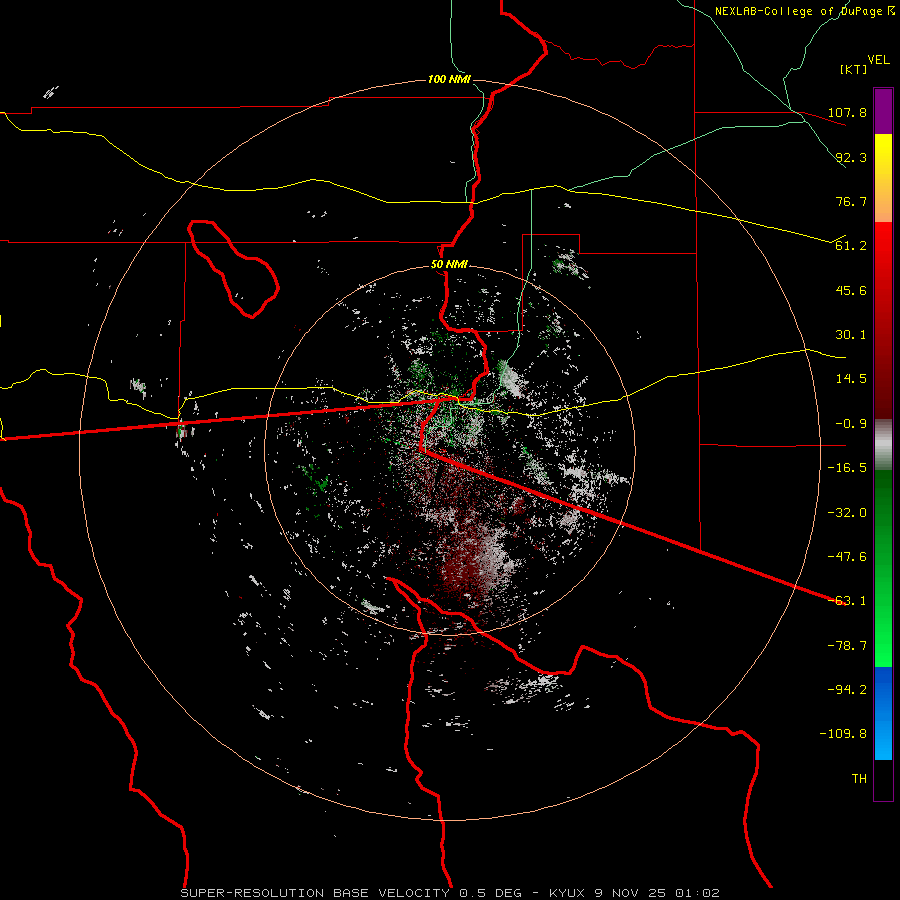Click the 61.2 value on velocity scale
The width and height of the screenshot is (900, 900).
point(851,246)
